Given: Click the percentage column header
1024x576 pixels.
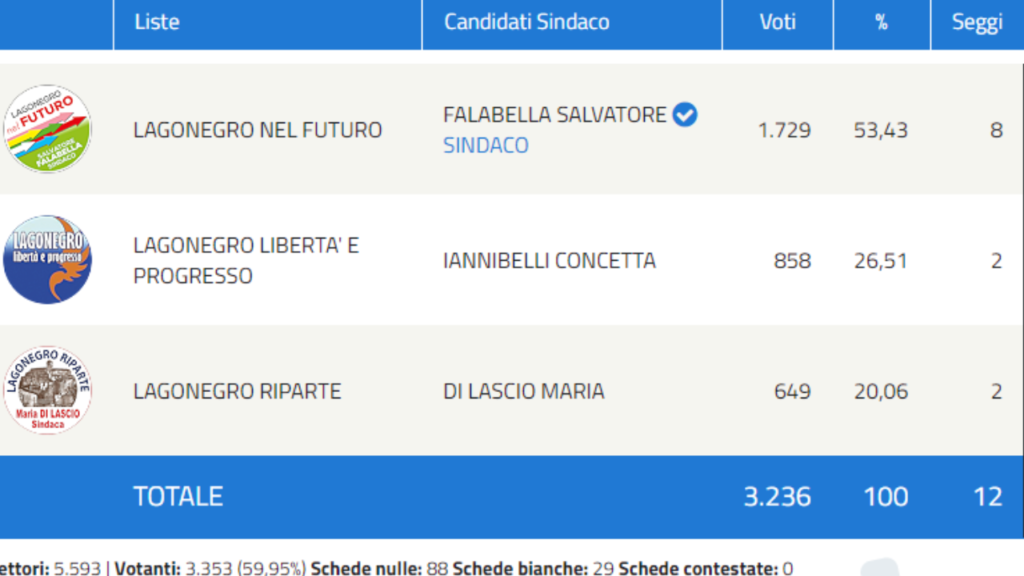Looking at the screenshot, I should 881,22.
